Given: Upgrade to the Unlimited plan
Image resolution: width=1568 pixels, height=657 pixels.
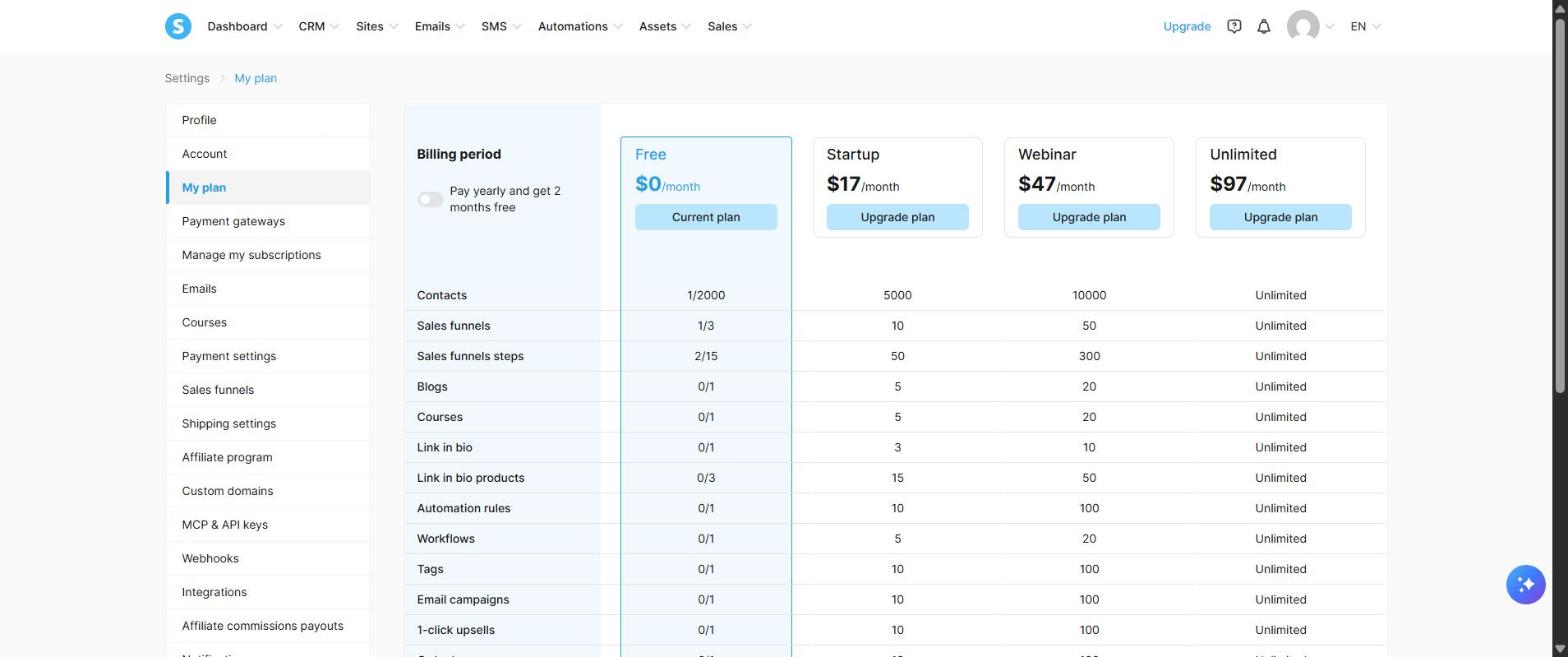Looking at the screenshot, I should (1280, 217).
